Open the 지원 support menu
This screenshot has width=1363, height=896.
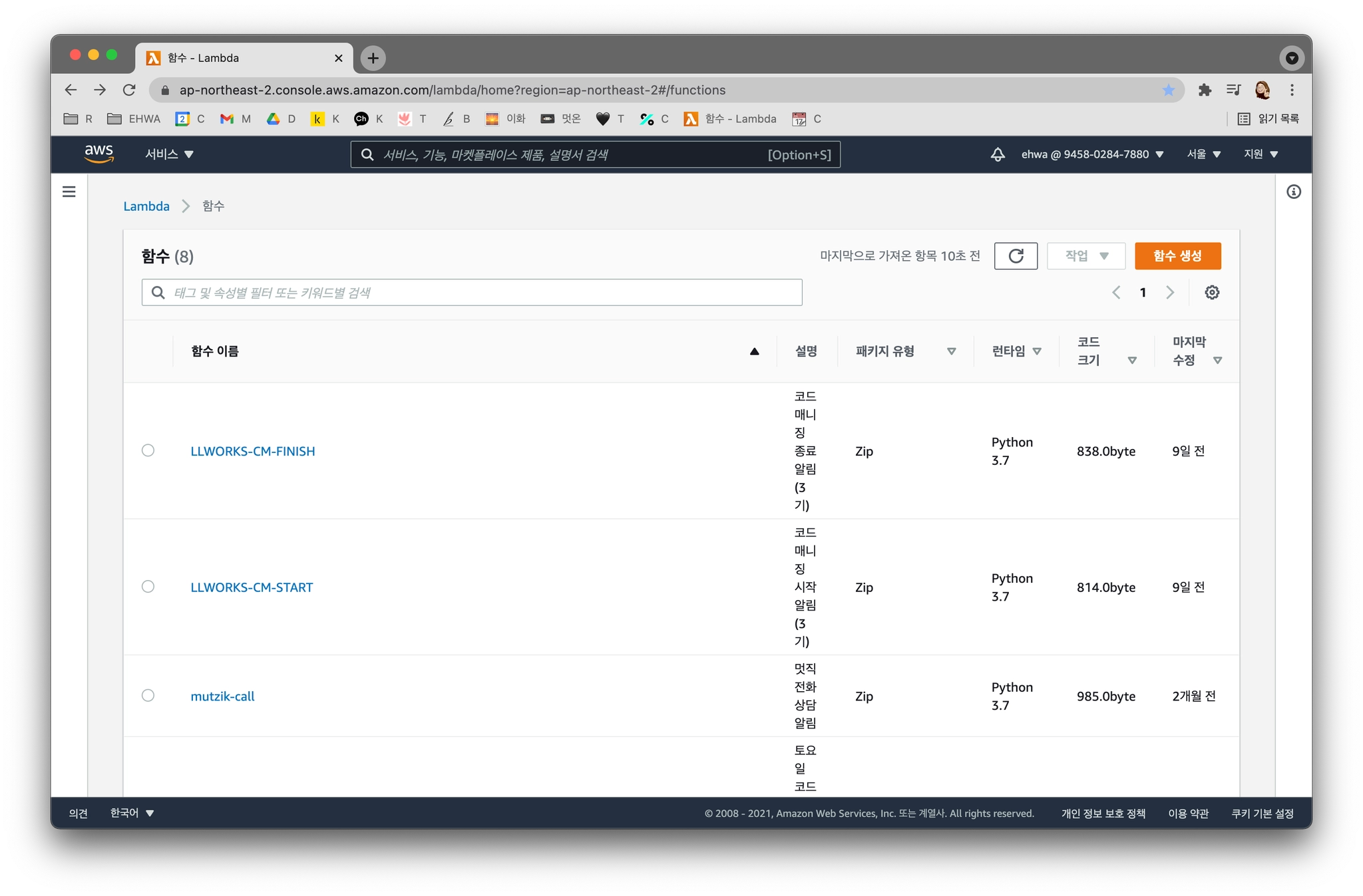[1261, 154]
